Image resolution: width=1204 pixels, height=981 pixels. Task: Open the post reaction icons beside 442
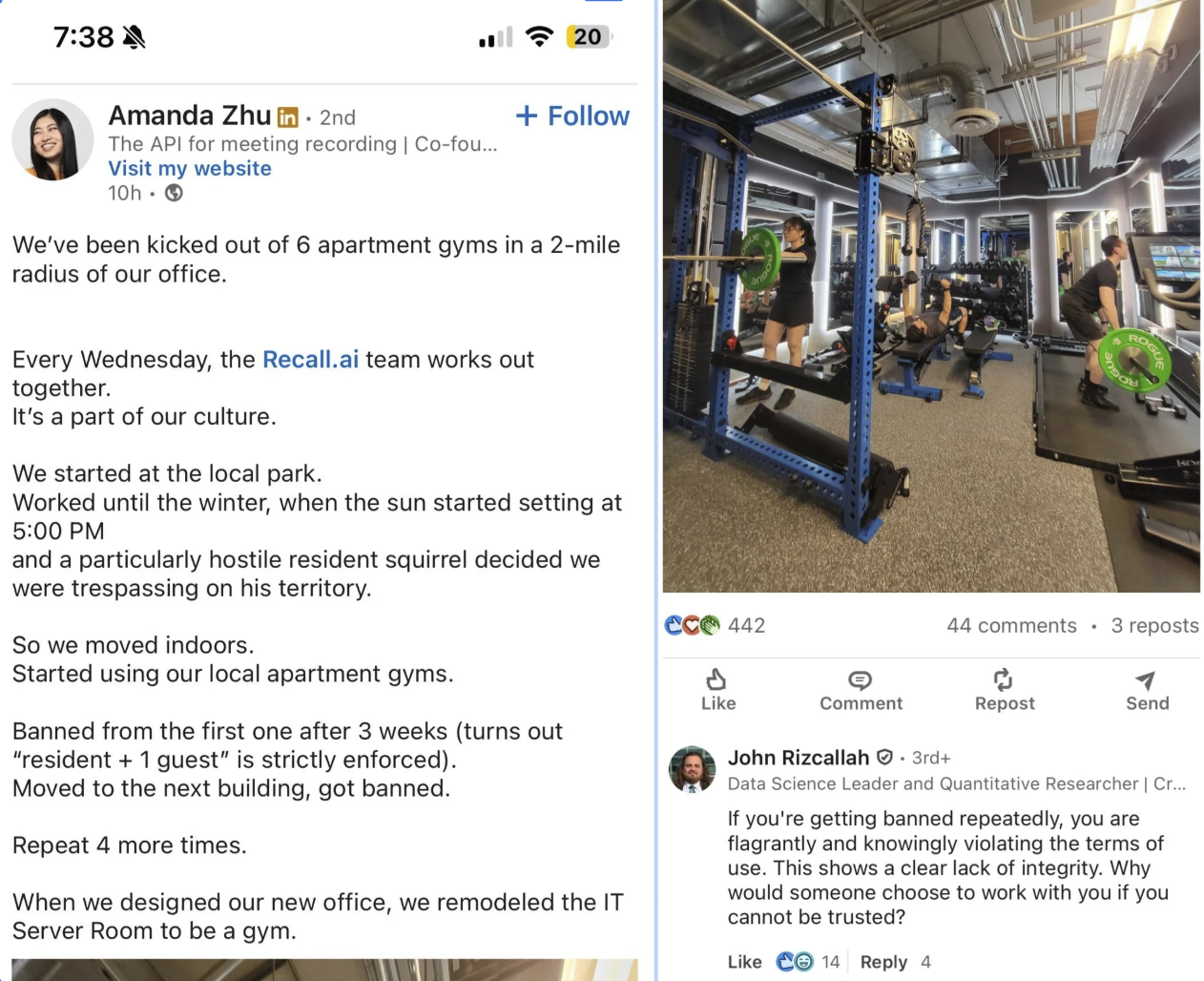pos(692,626)
